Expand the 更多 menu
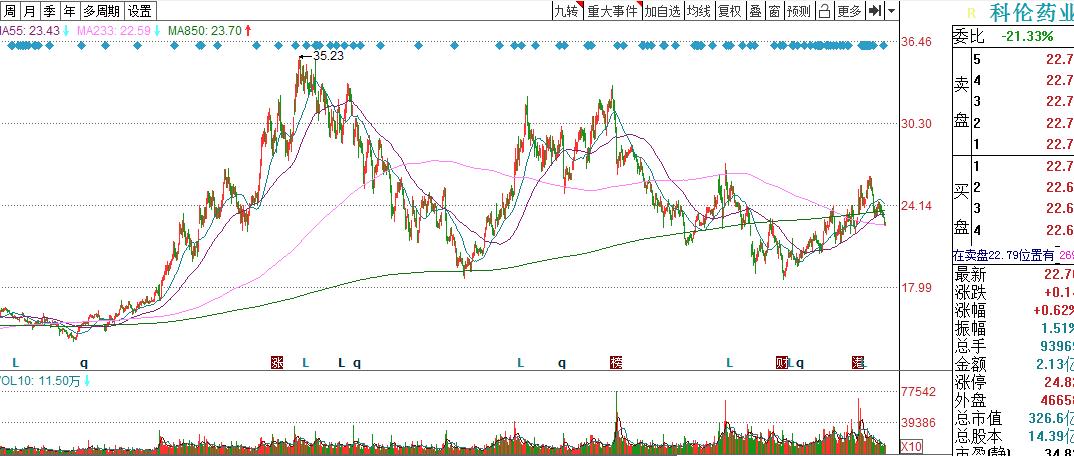Image resolution: width=1074 pixels, height=456 pixels. click(849, 11)
